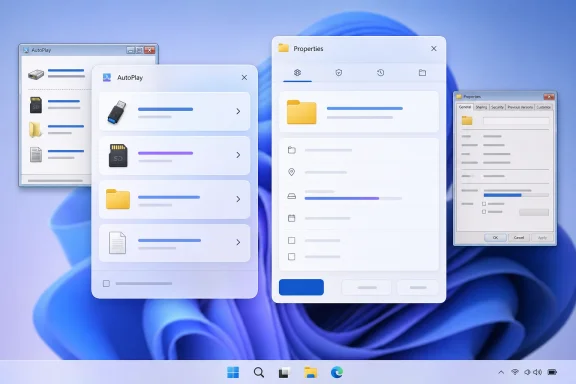The height and width of the screenshot is (384, 576).
Task: Click Apply in the classic Properties window
Action: click(x=542, y=238)
